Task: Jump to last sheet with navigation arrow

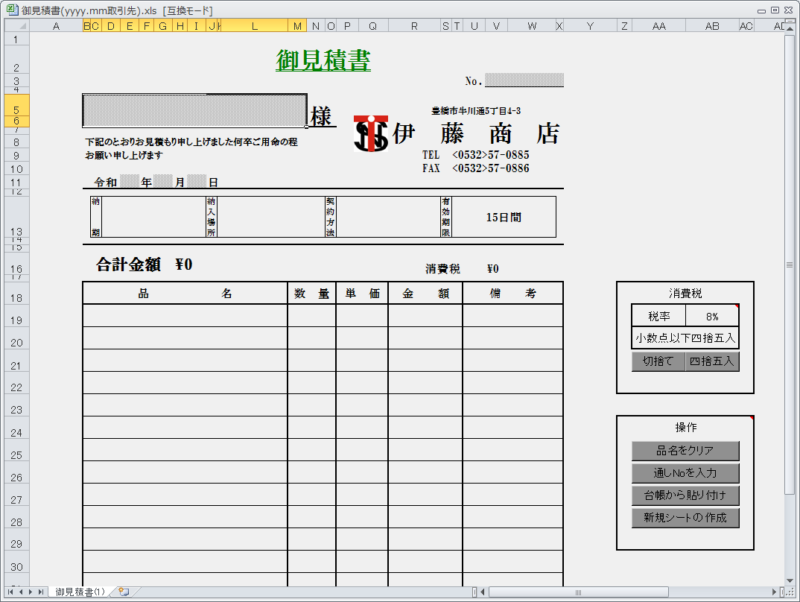Action: [41, 592]
